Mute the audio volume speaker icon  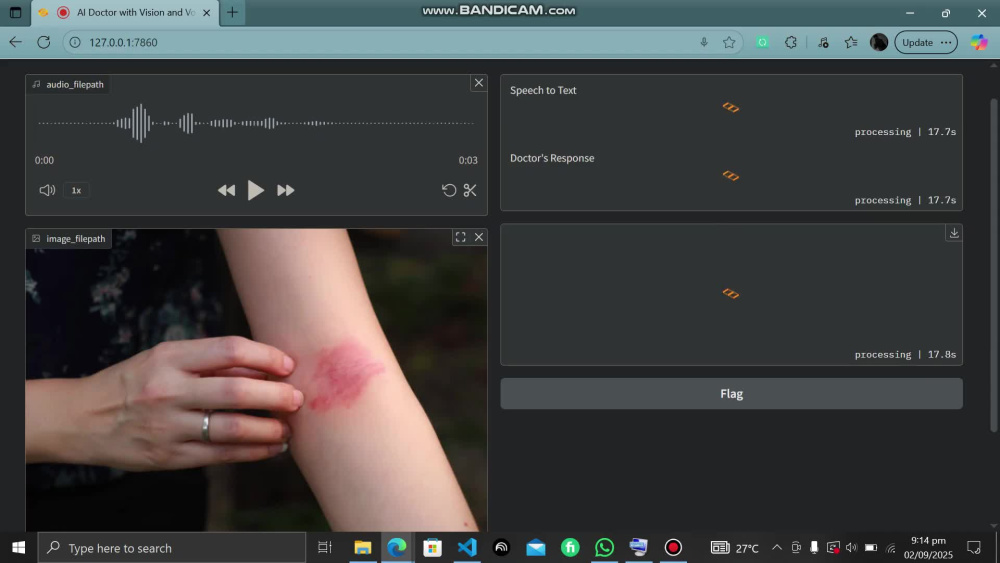click(47, 190)
